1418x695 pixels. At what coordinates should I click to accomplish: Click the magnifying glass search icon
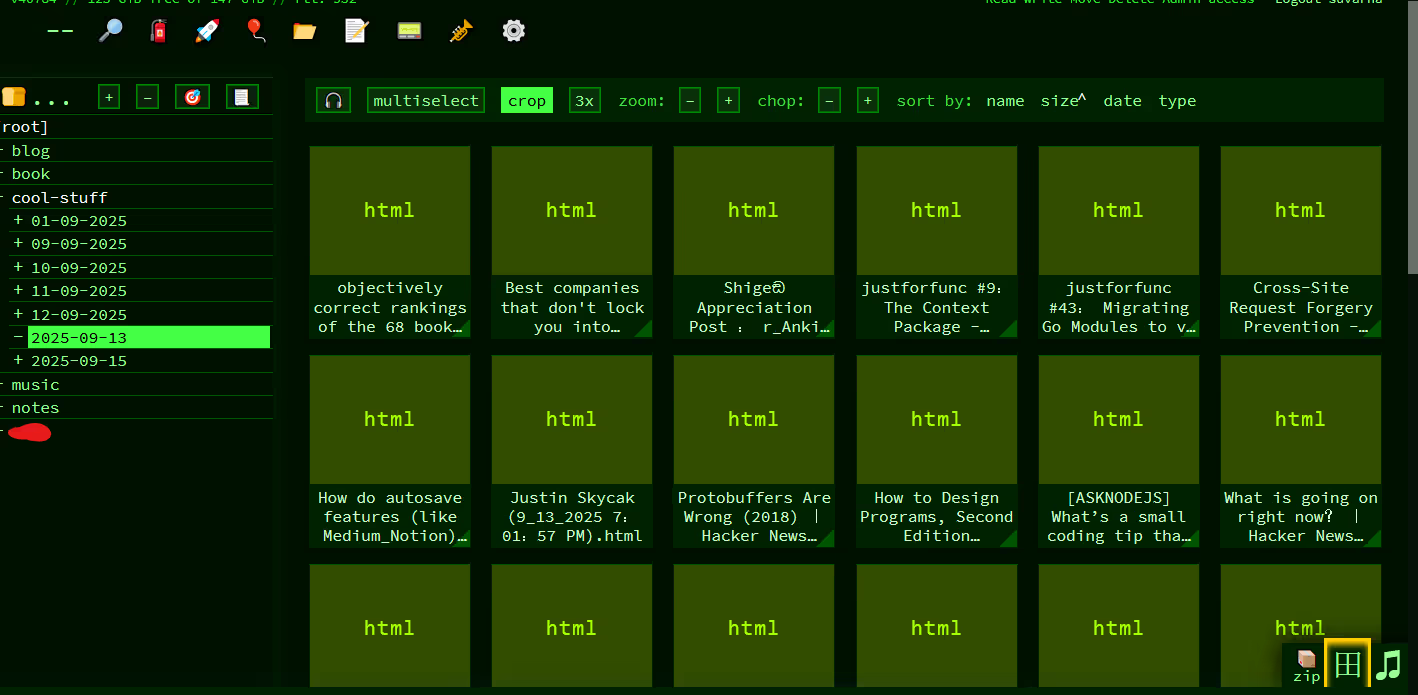tap(110, 31)
